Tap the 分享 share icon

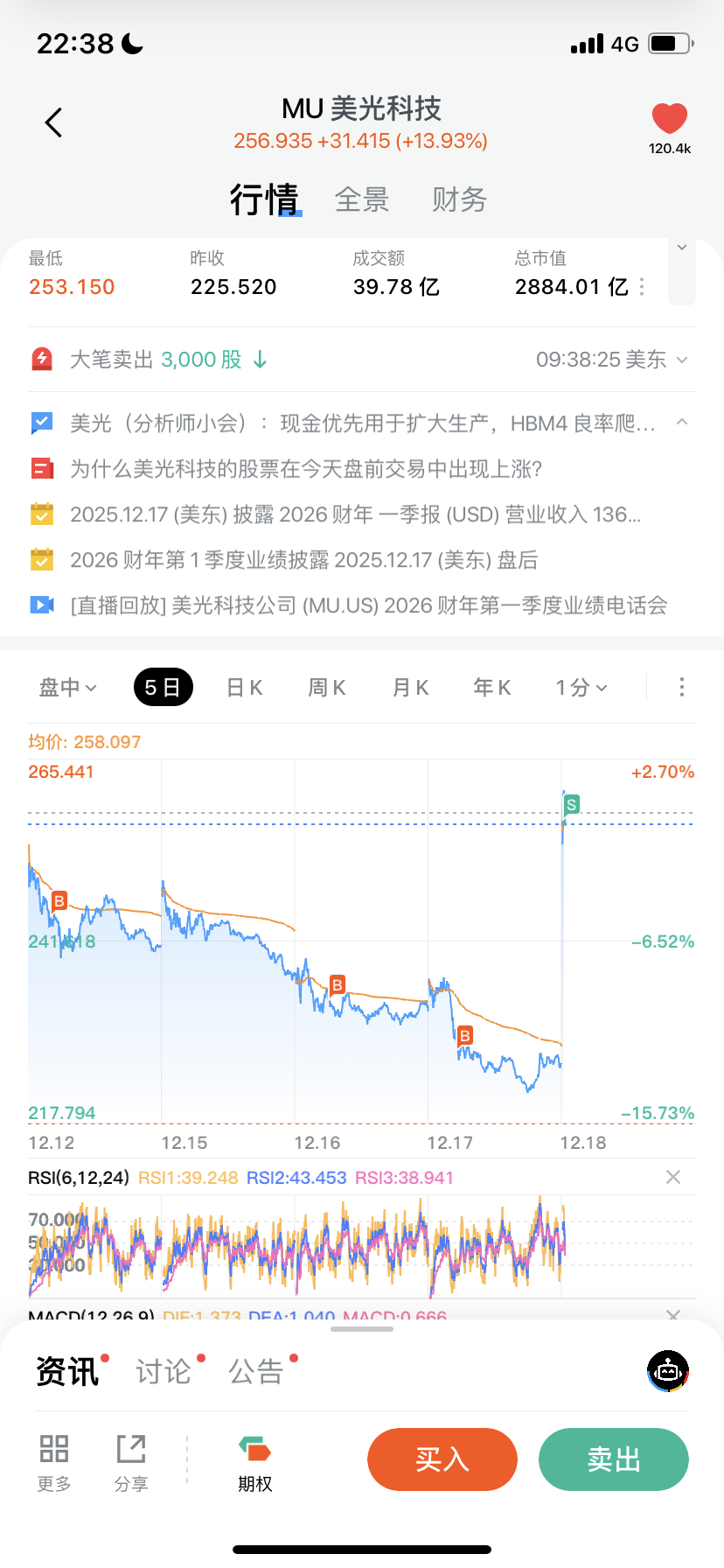coord(131,1450)
